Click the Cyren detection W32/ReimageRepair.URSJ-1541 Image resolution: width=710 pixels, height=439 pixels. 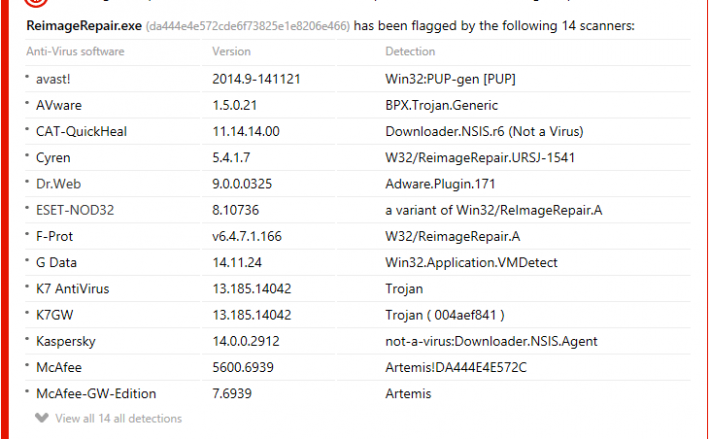480,158
